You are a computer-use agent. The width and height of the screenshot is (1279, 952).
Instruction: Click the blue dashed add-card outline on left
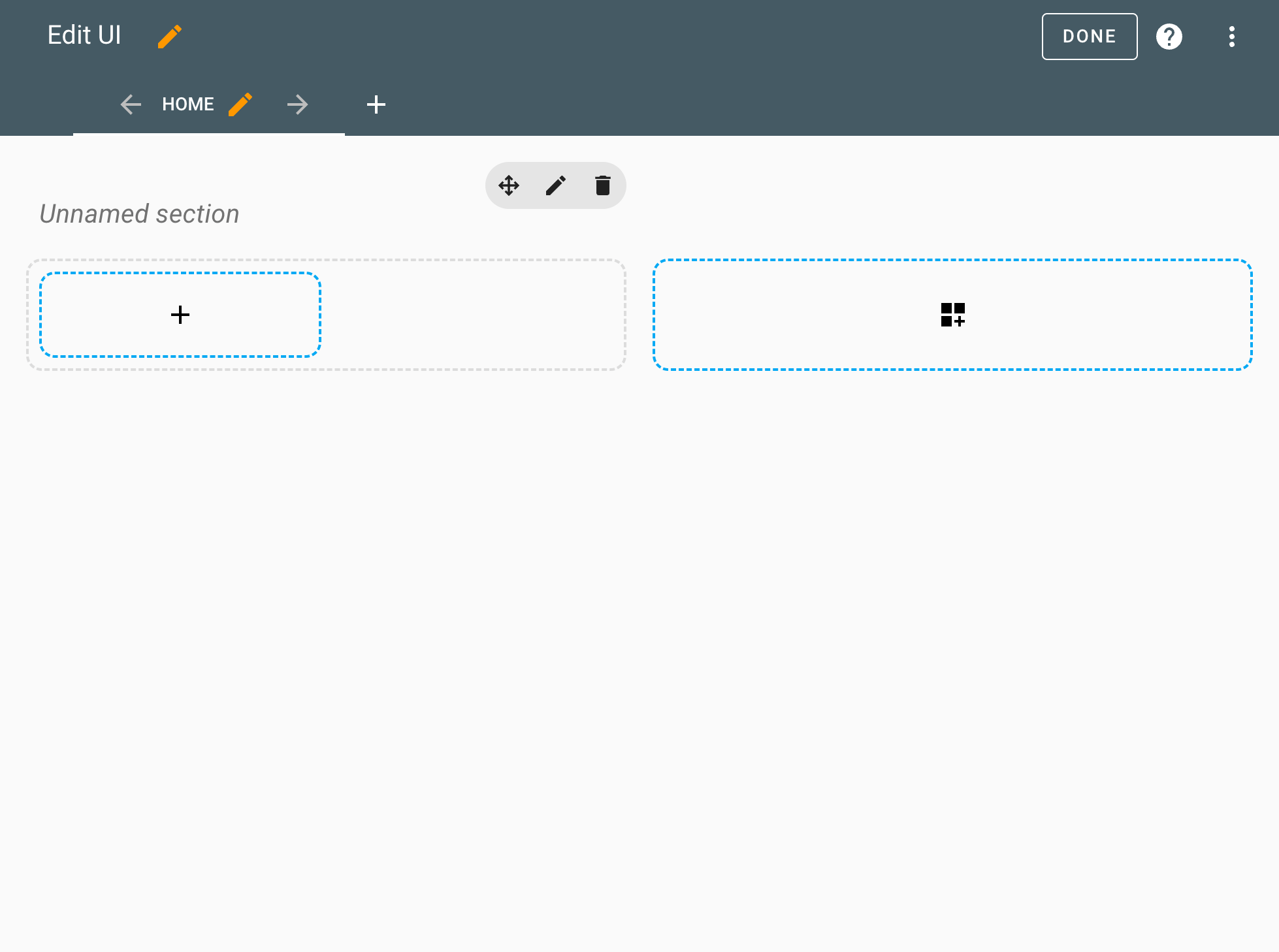[180, 315]
